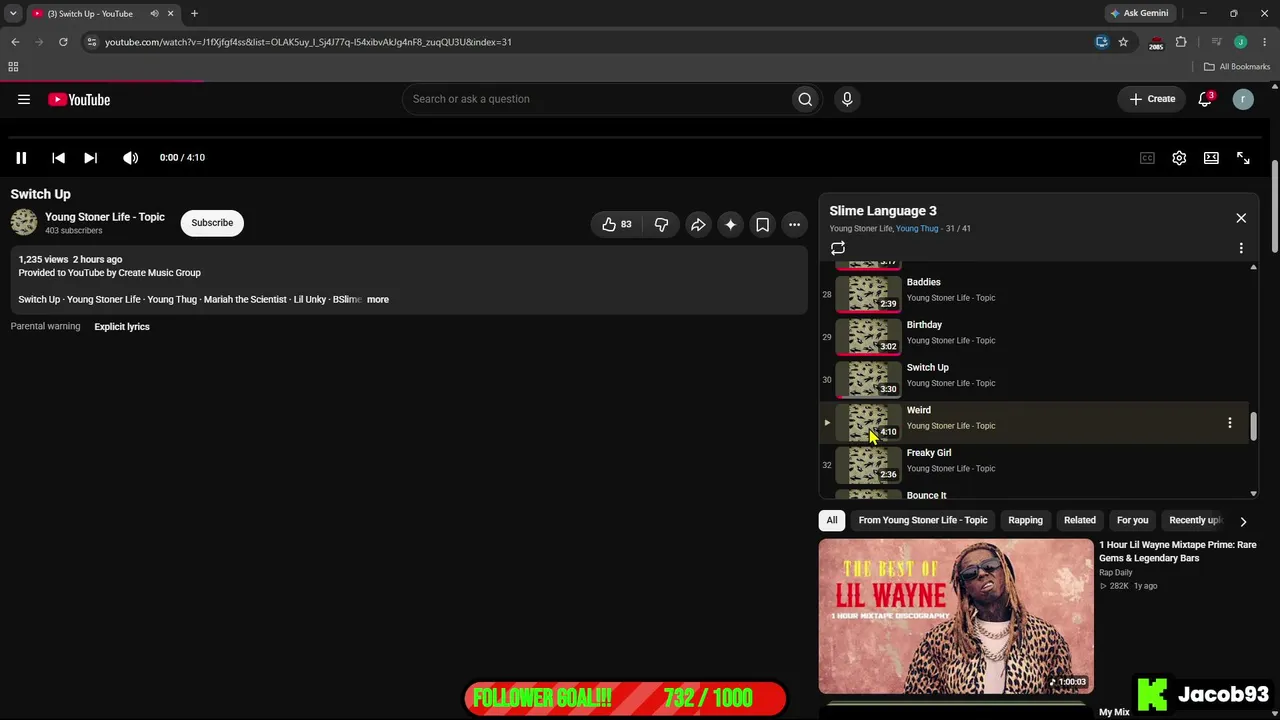Click the magnifier search button
Image resolution: width=1280 pixels, height=720 pixels.
pos(805,99)
